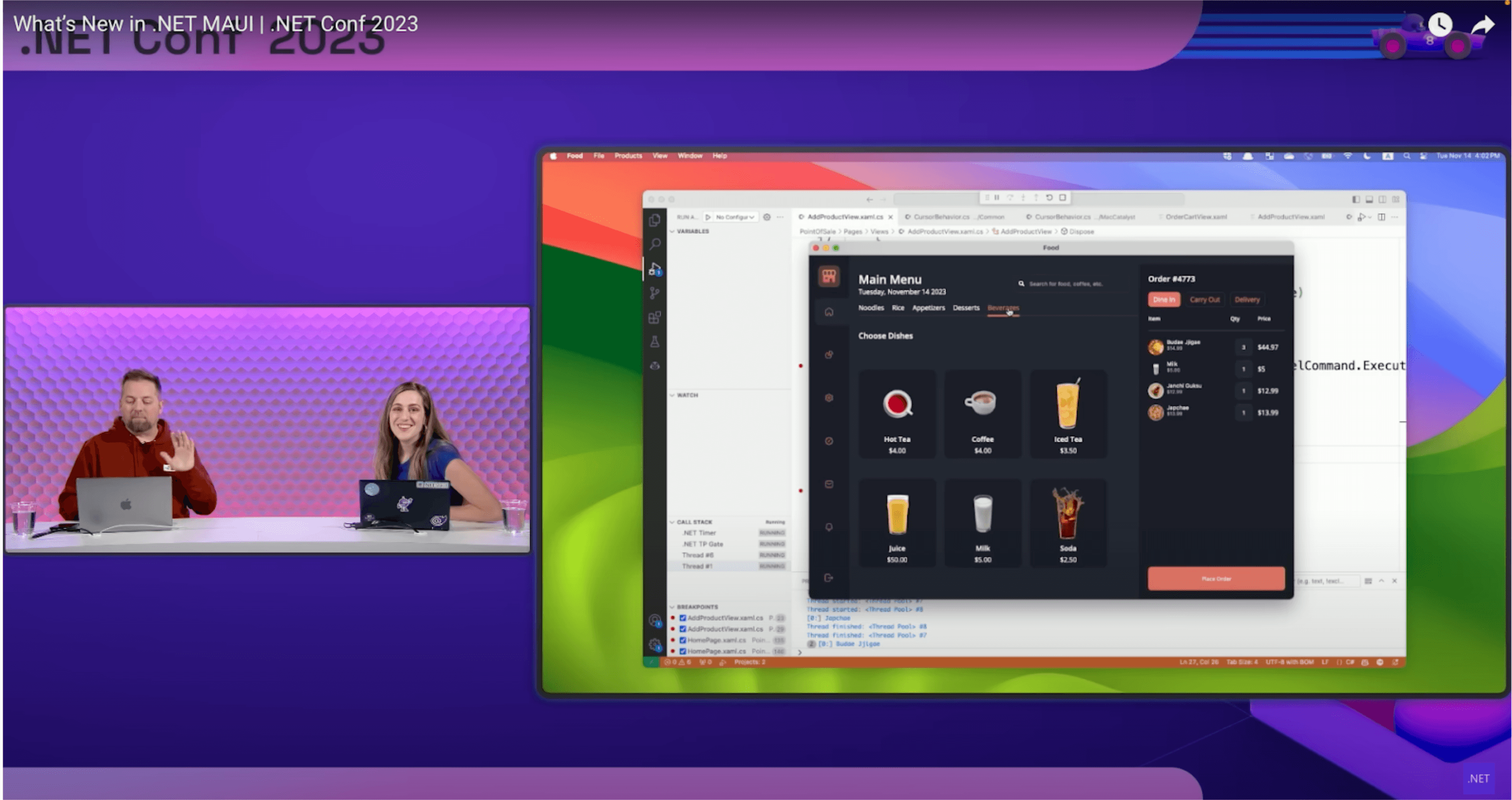Open the Run view more actions ellipsis
The image size is (1512, 800).
[780, 217]
